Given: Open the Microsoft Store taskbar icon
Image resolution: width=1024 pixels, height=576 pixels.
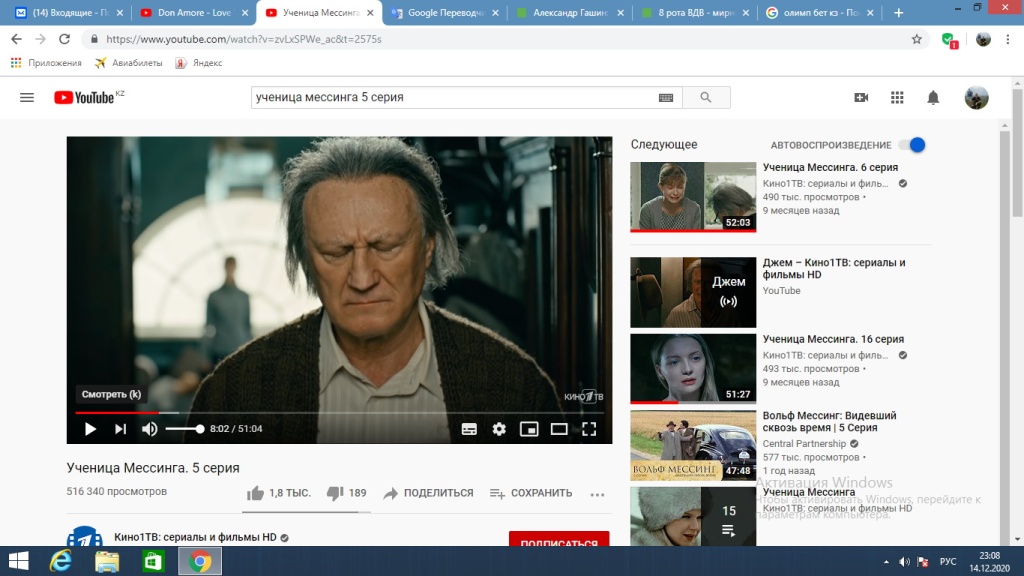Looking at the screenshot, I should [153, 561].
